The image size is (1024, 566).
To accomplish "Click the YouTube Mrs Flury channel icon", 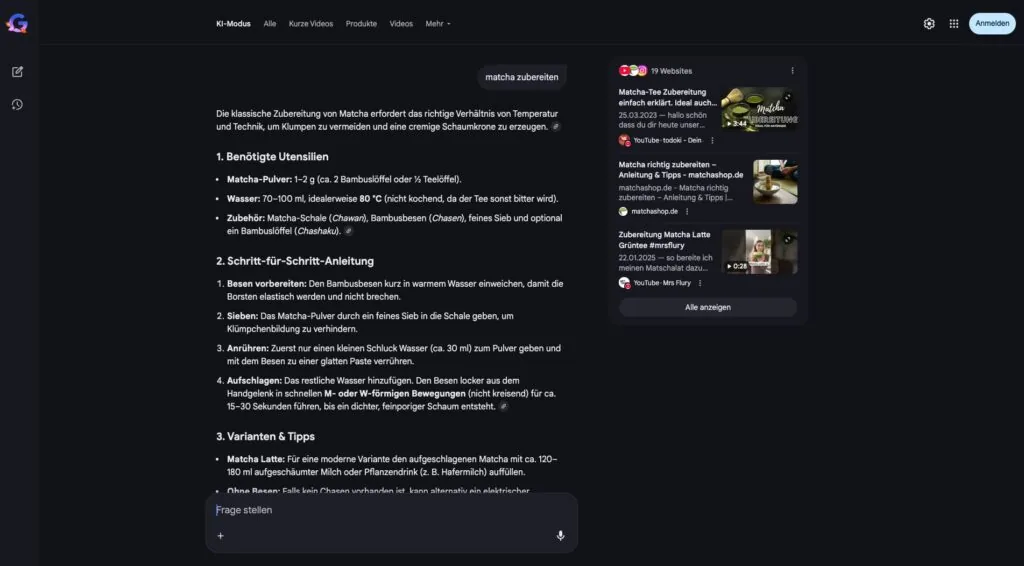I will (624, 283).
